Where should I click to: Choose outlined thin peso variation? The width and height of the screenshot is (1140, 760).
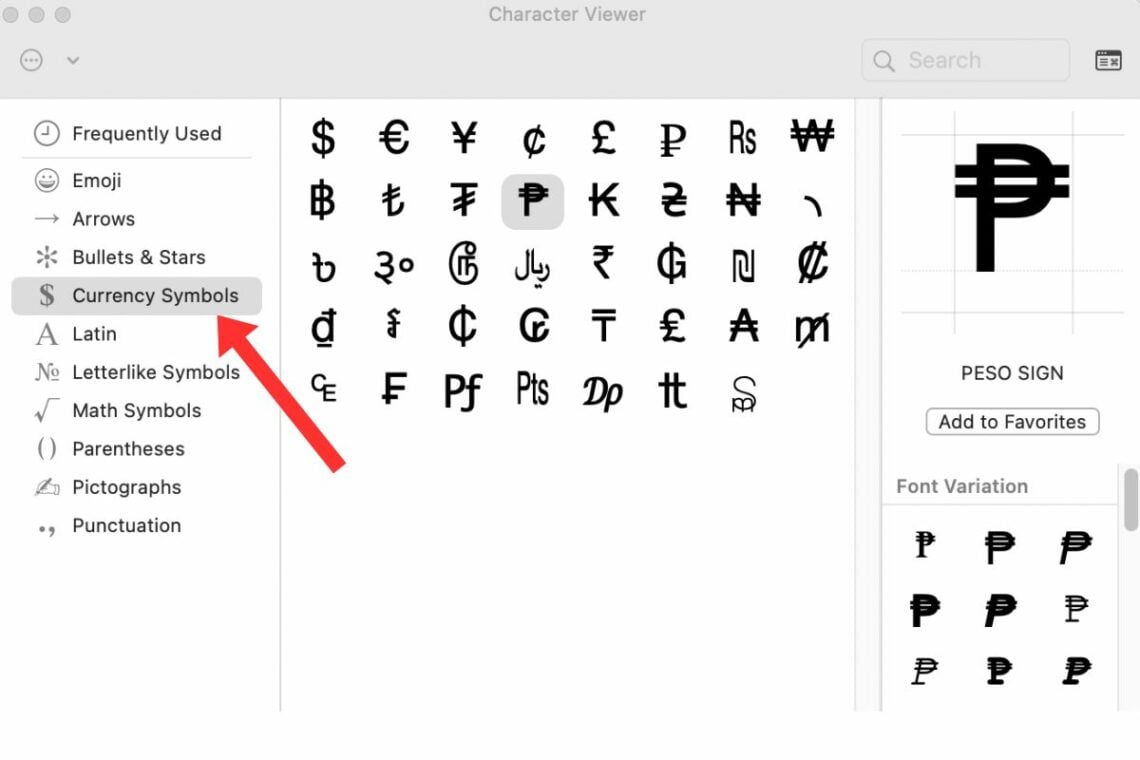pyautogui.click(x=1076, y=608)
